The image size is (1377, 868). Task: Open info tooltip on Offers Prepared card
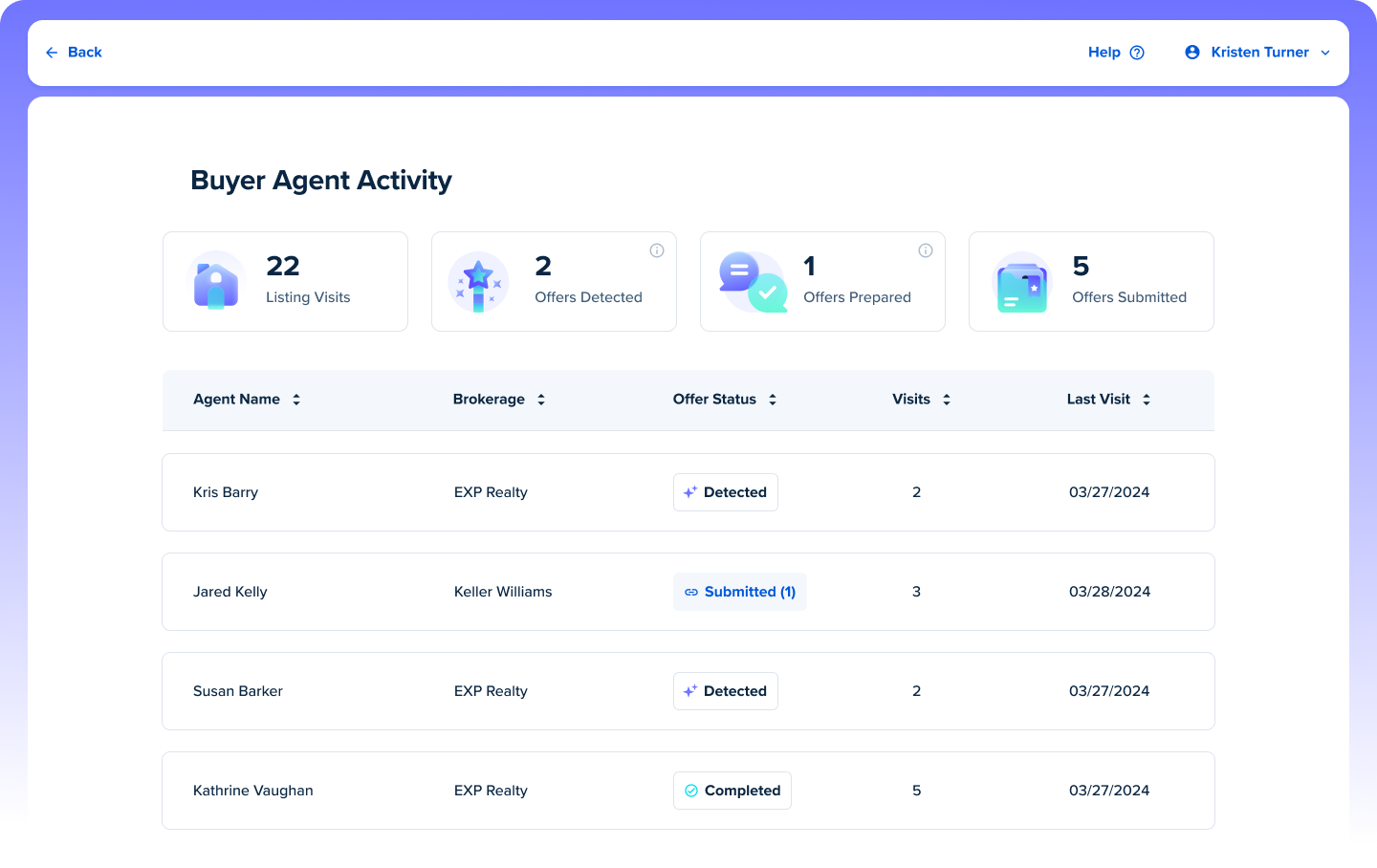[926, 250]
